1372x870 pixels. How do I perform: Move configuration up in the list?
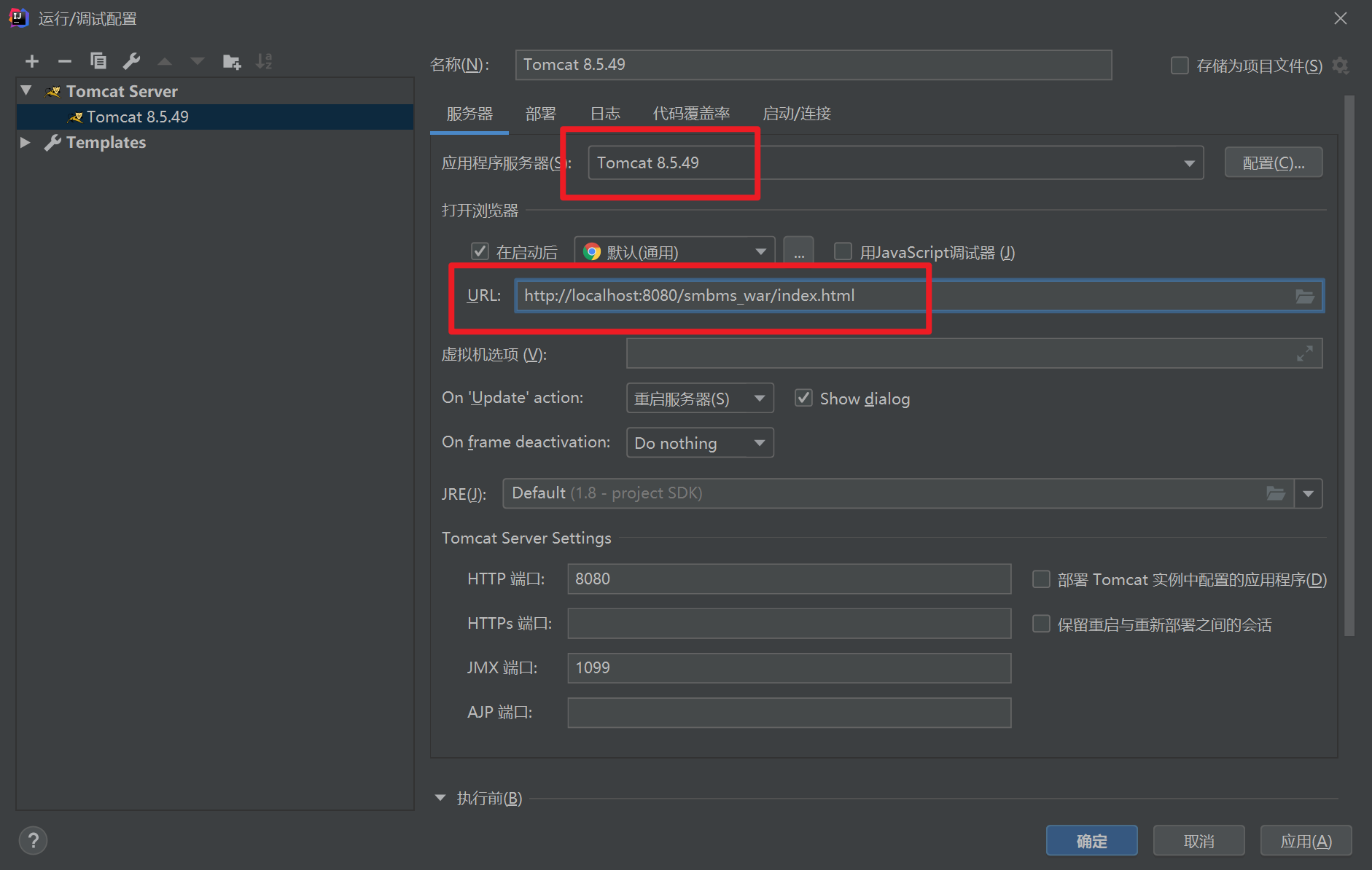165,62
